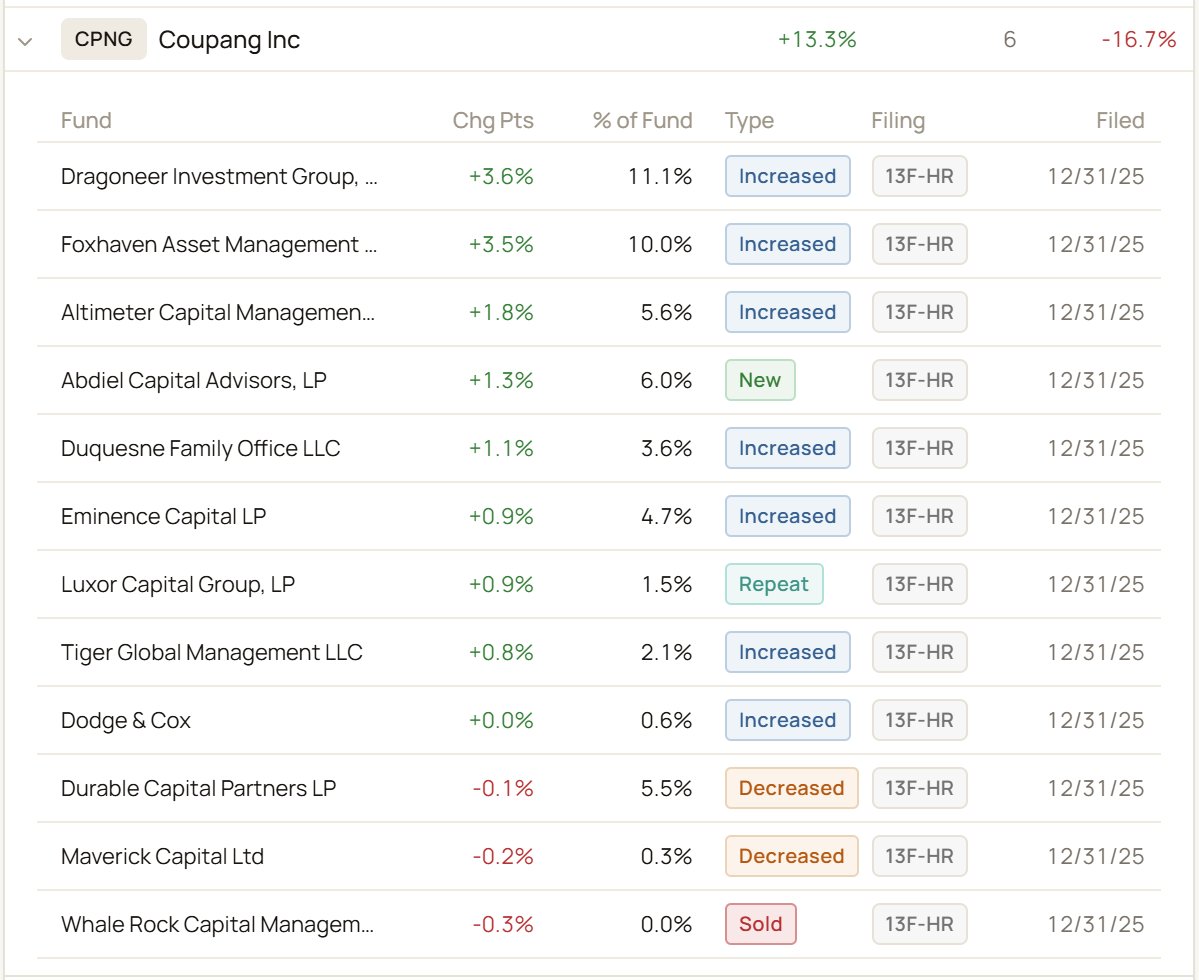Screen dimensions: 1199x980
Task: Sort by % of Fund column header
Action: coord(642,120)
